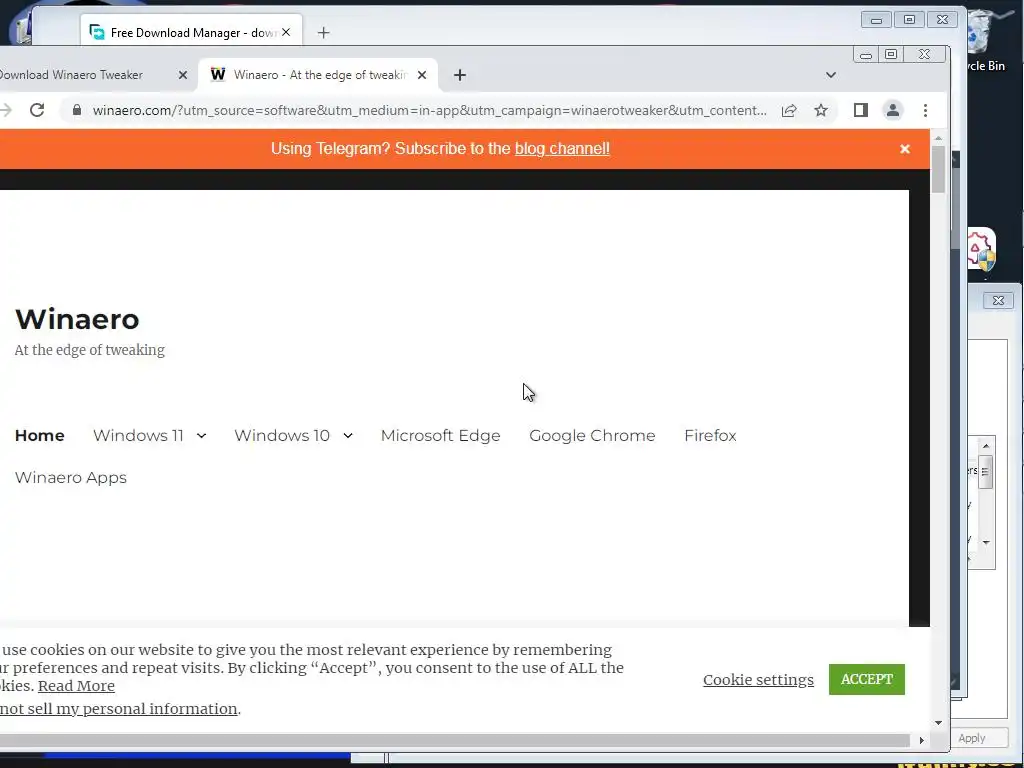Click the horizontal scrollbar right arrow
The image size is (1024, 768).
[921, 740]
